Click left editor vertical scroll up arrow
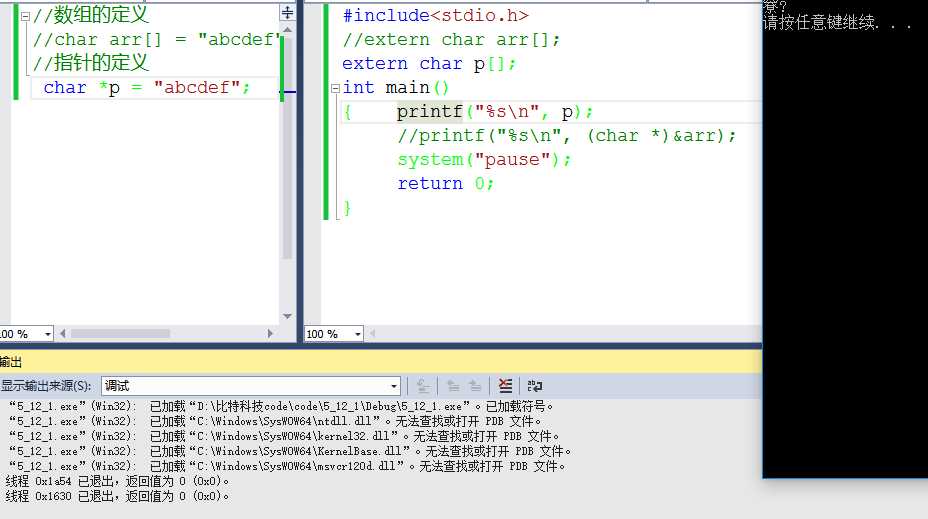This screenshot has width=928, height=519. coord(287,29)
